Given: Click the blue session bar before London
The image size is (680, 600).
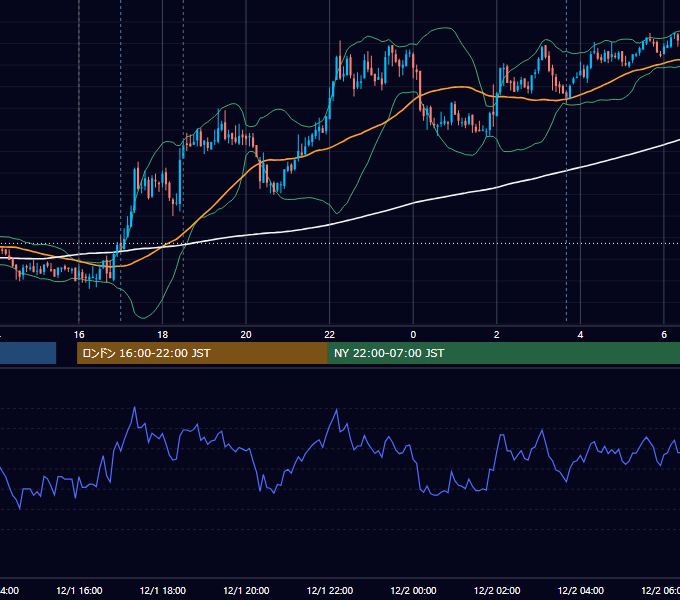Looking at the screenshot, I should (x=28, y=353).
